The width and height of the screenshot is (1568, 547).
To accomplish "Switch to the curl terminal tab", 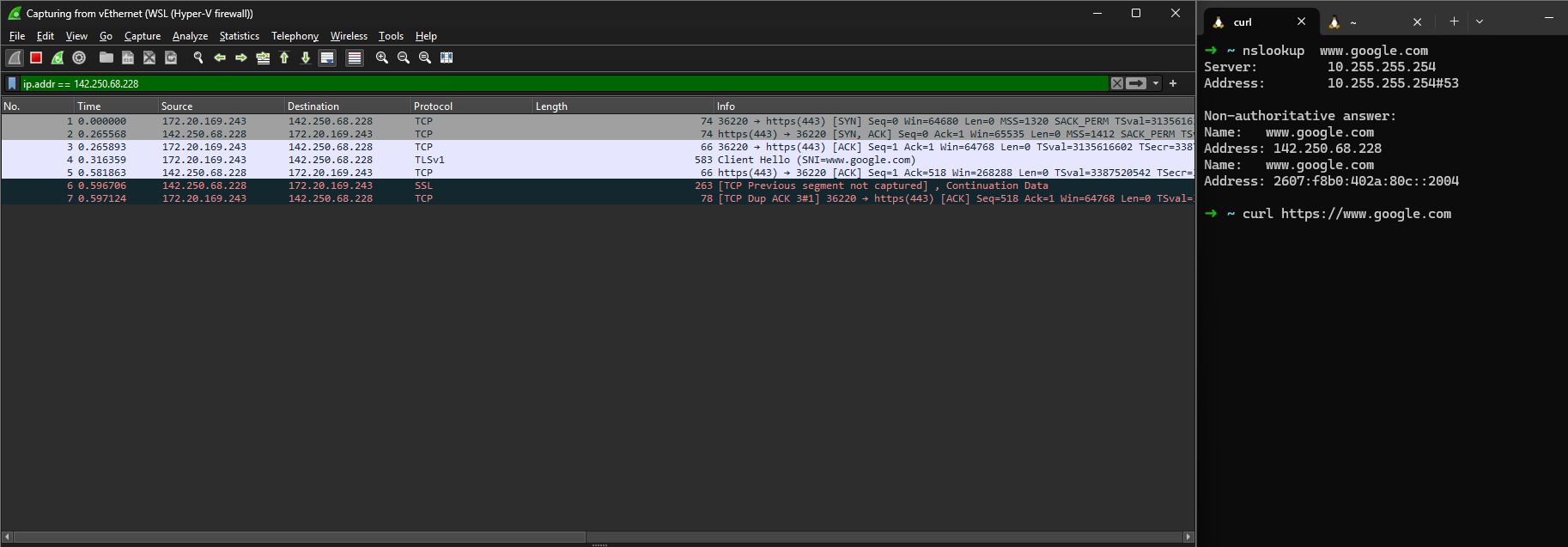I will [x=1260, y=22].
